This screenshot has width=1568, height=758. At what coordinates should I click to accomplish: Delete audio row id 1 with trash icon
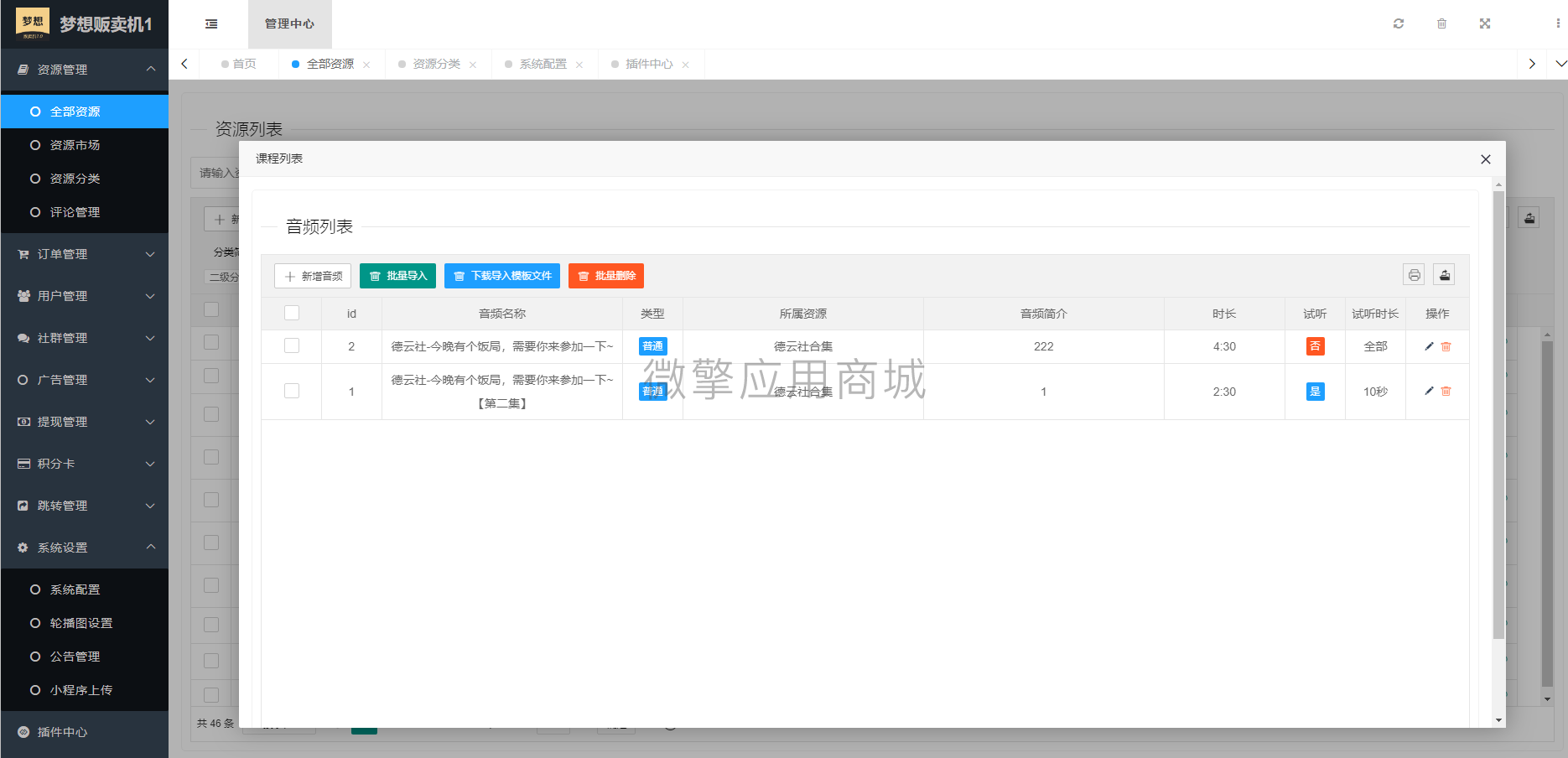point(1446,391)
